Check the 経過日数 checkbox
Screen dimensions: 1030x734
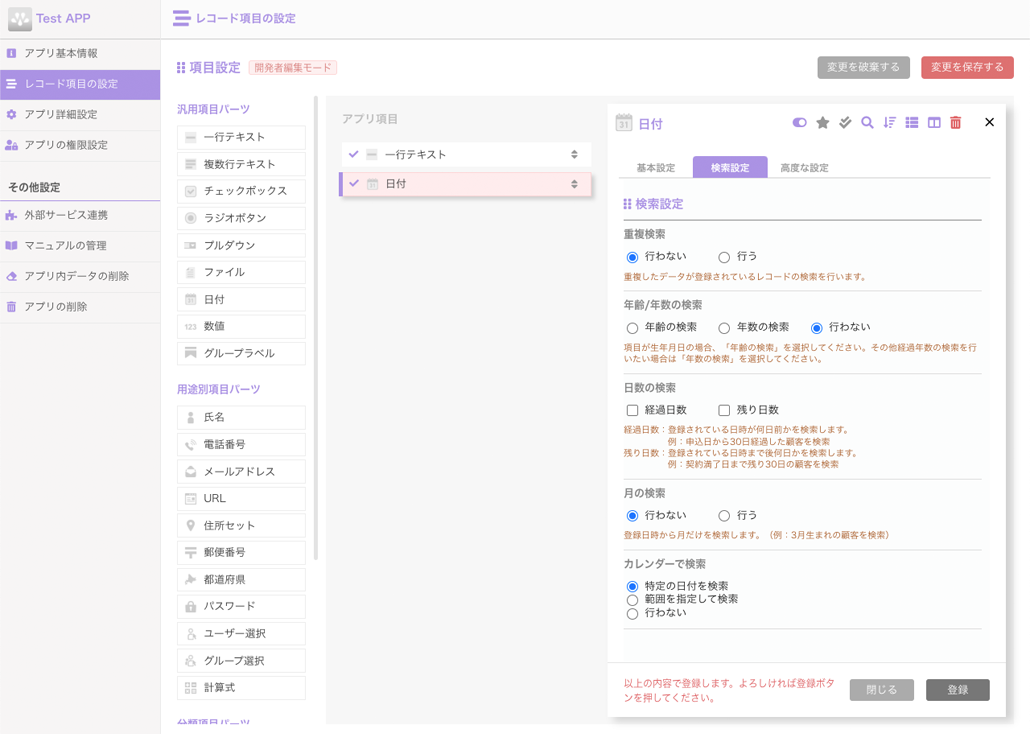[633, 410]
